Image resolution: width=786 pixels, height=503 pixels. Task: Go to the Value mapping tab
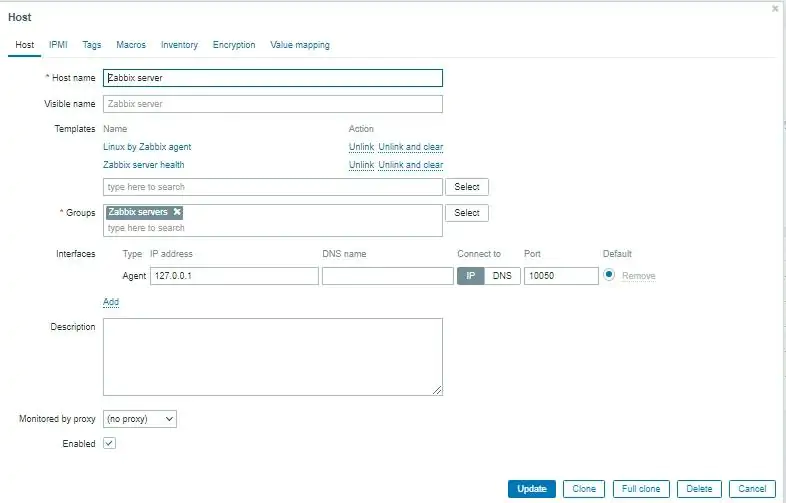click(300, 45)
